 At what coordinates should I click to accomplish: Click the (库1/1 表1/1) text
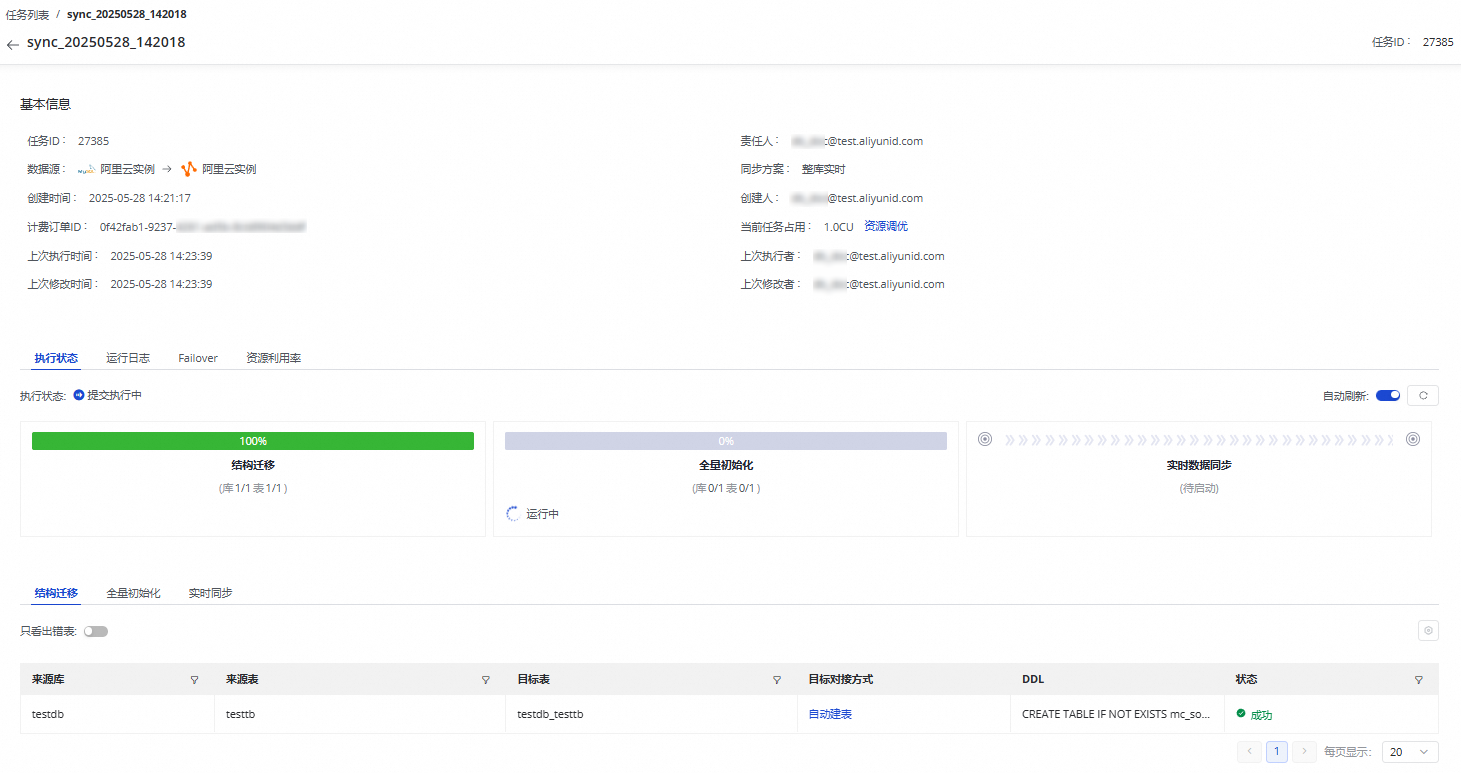click(253, 488)
